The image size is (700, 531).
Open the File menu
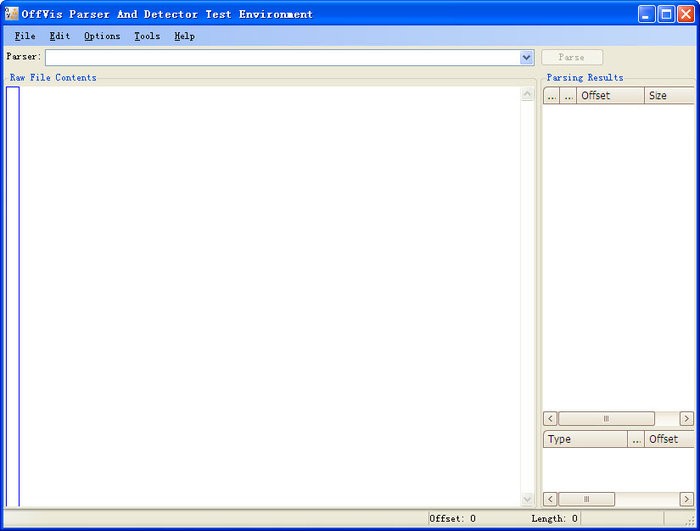[x=25, y=36]
